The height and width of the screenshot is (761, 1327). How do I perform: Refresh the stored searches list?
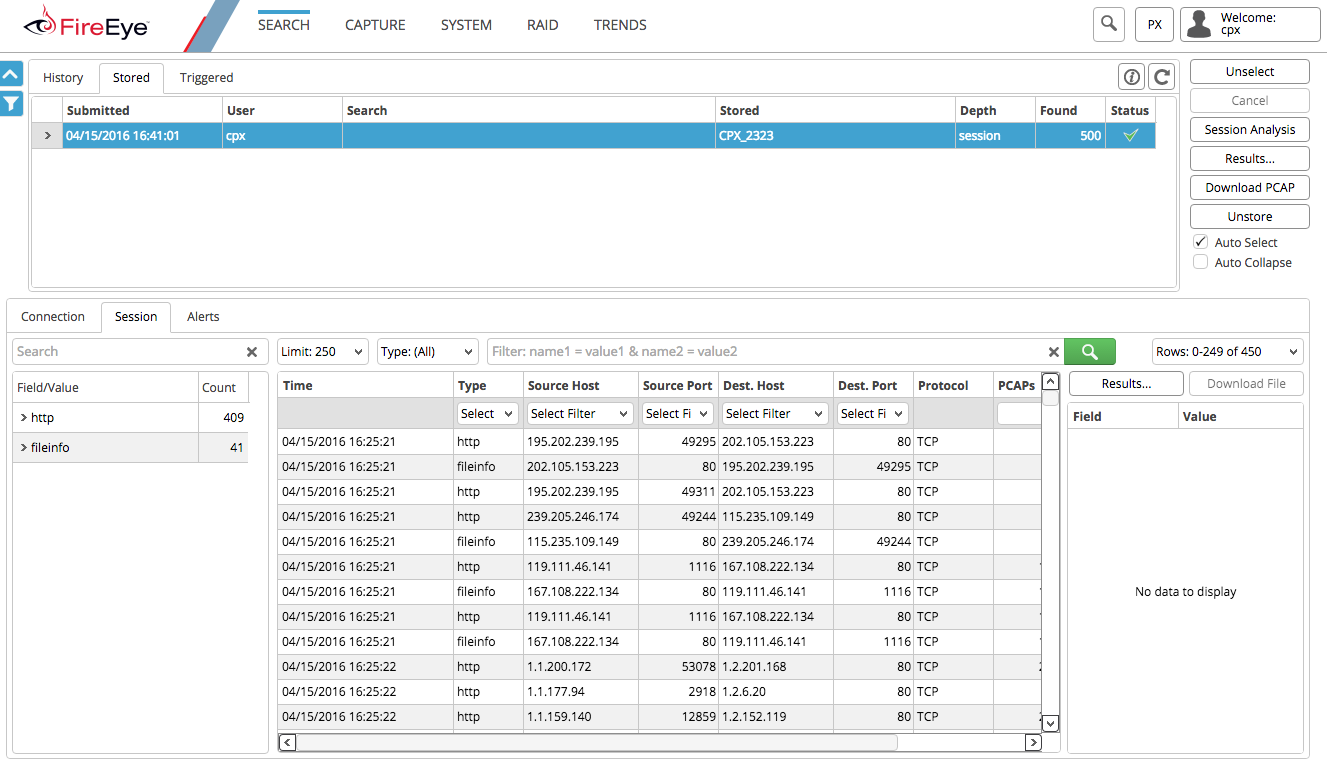tap(1160, 76)
